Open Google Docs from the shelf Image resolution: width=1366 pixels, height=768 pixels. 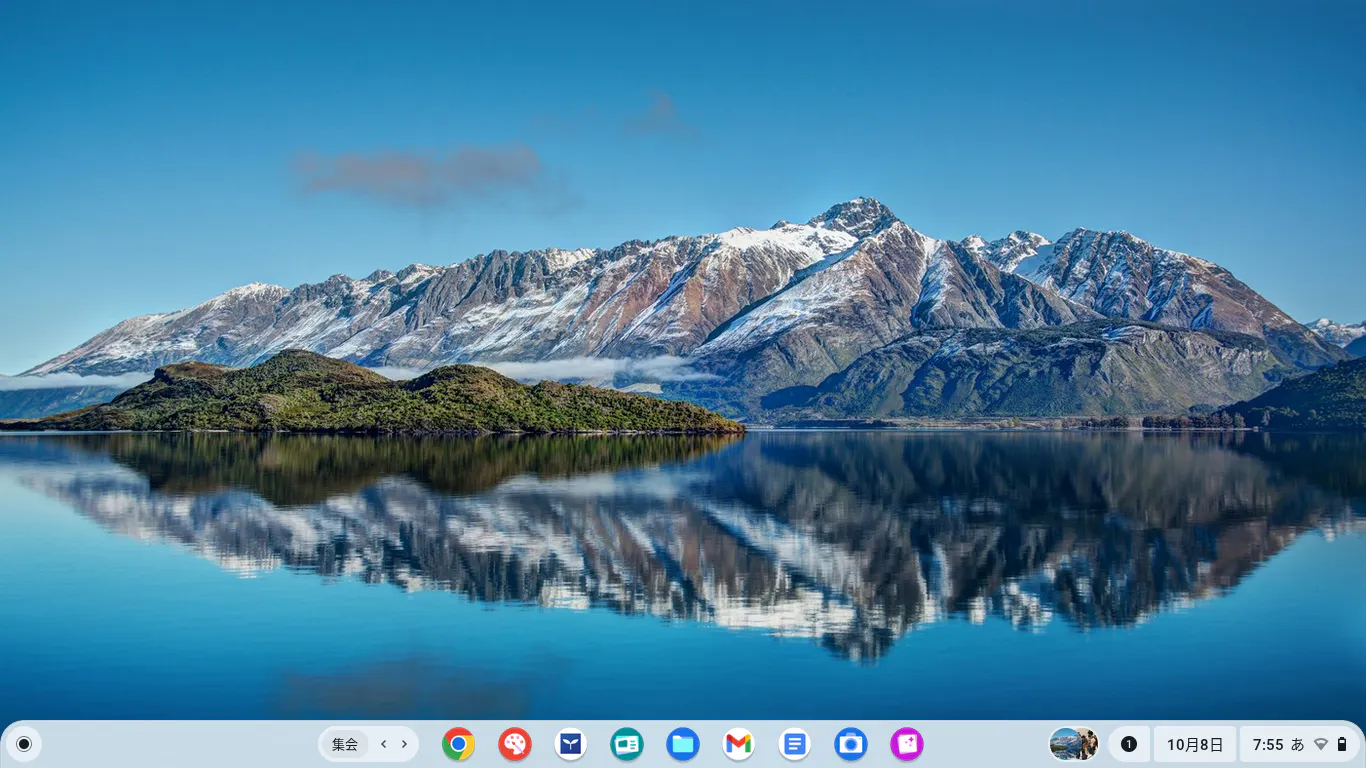click(795, 744)
